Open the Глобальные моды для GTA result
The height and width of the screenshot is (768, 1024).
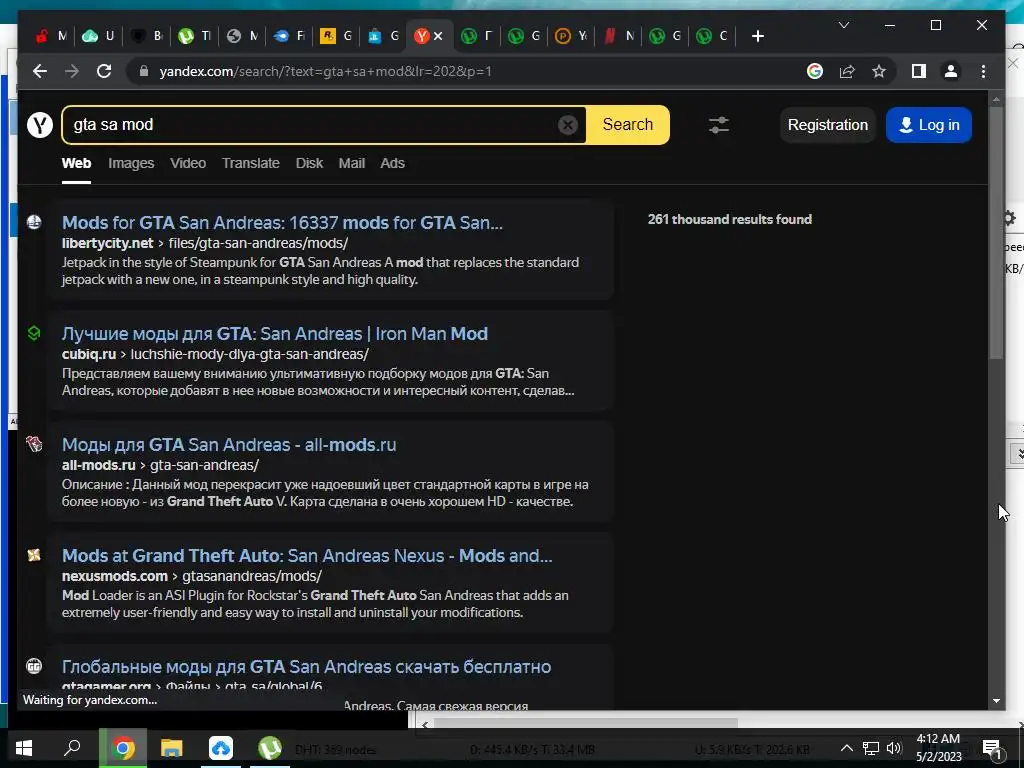point(306,667)
